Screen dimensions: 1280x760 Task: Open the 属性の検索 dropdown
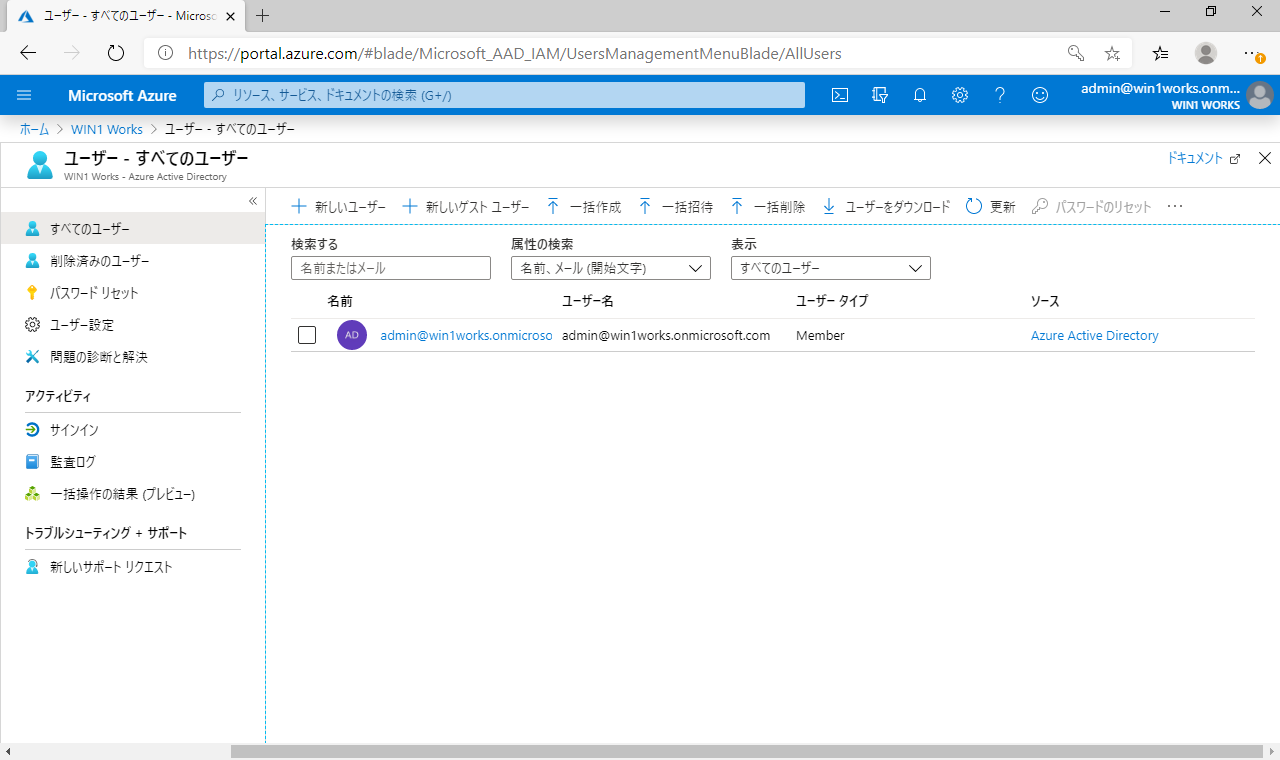tap(611, 268)
